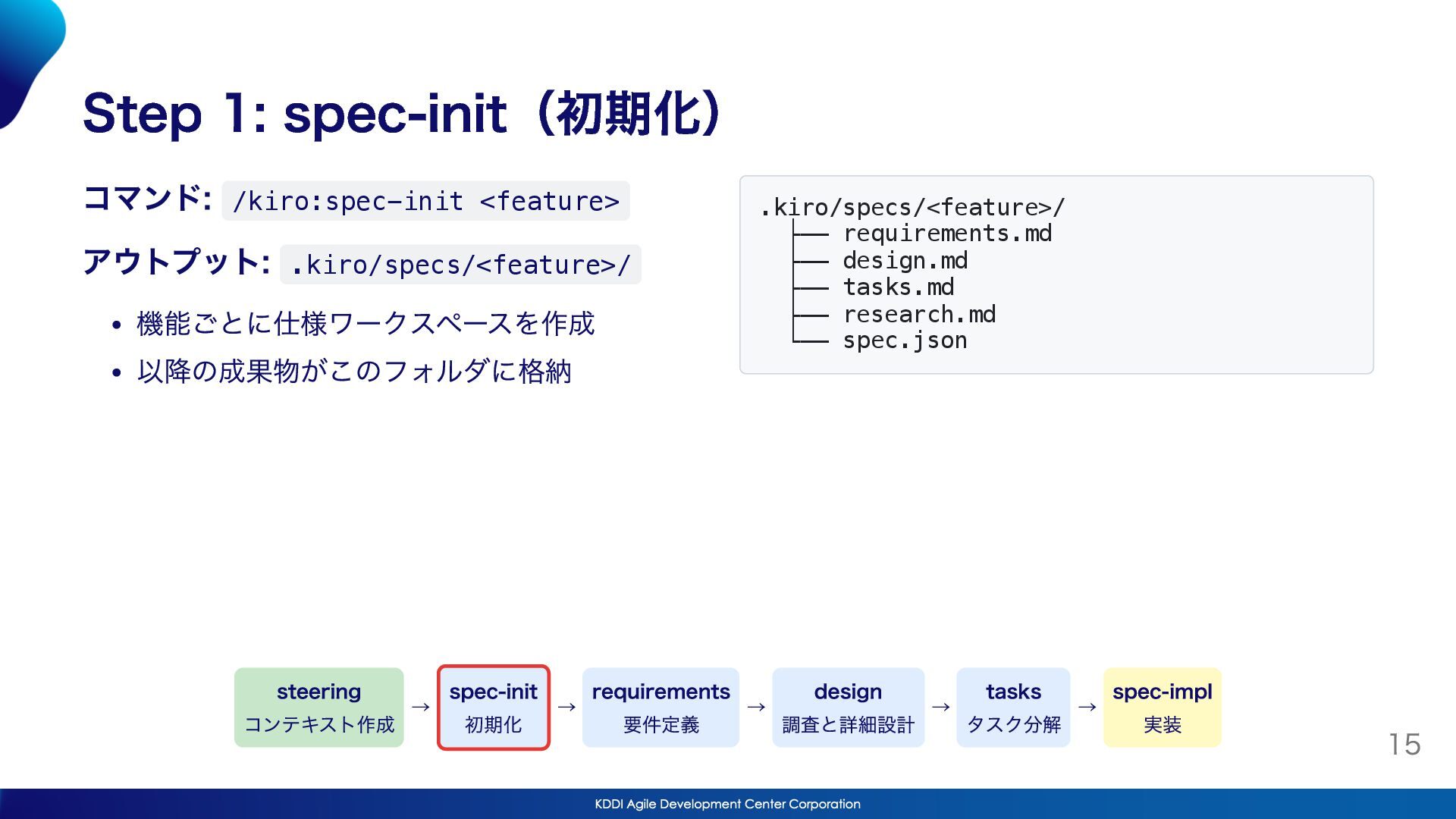Viewport: 1456px width, 819px height.
Task: Click the arrow between design and tasks
Action: 940,707
